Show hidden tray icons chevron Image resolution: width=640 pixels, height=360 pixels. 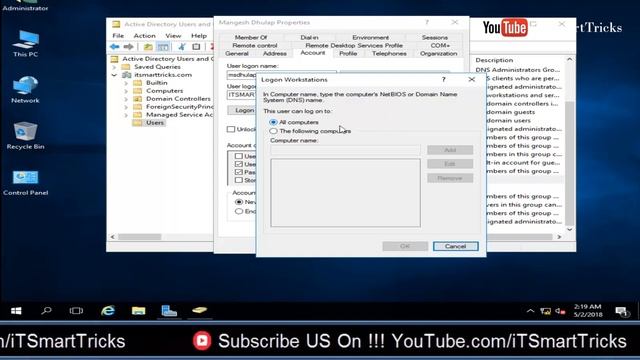[x=530, y=311]
